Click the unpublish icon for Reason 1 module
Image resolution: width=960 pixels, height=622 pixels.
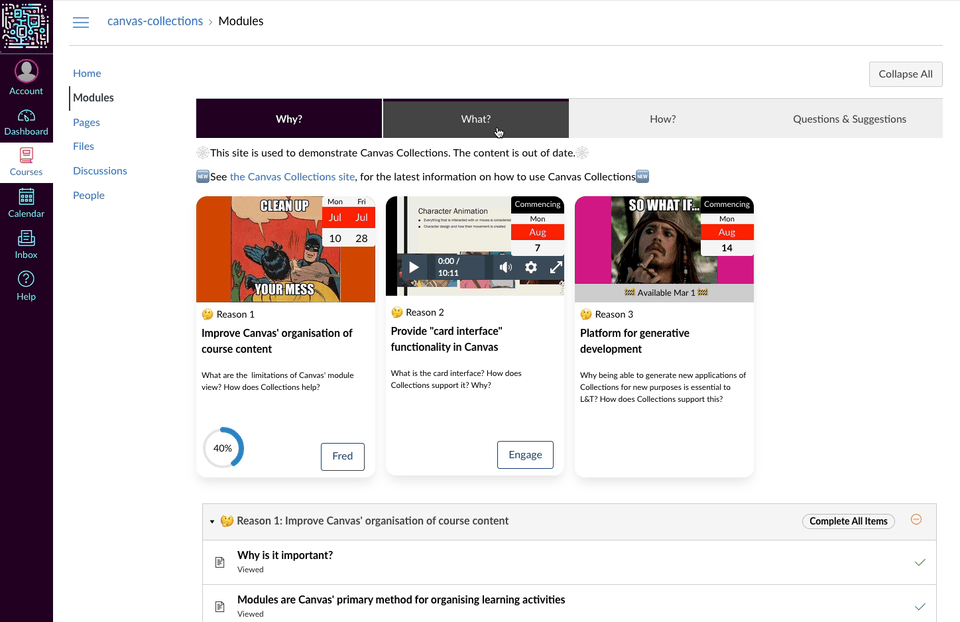pos(916,519)
